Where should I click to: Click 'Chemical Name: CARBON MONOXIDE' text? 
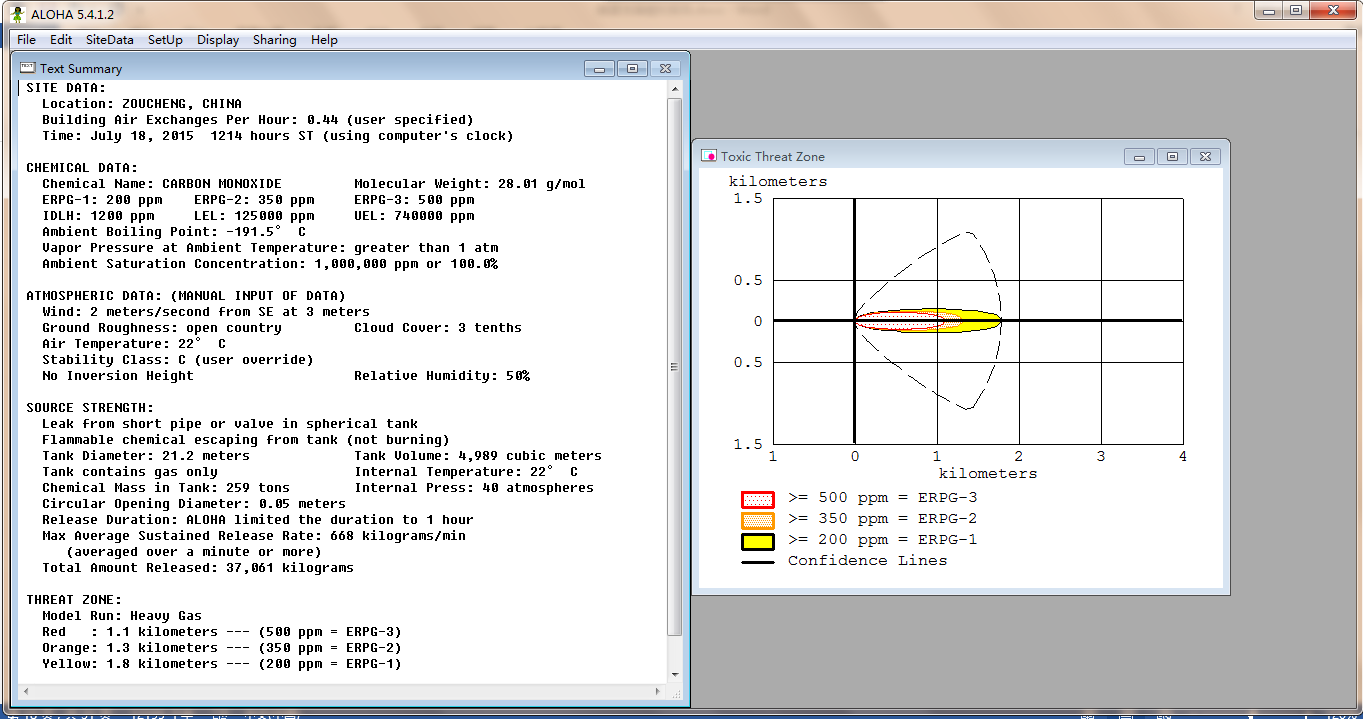[x=162, y=184]
